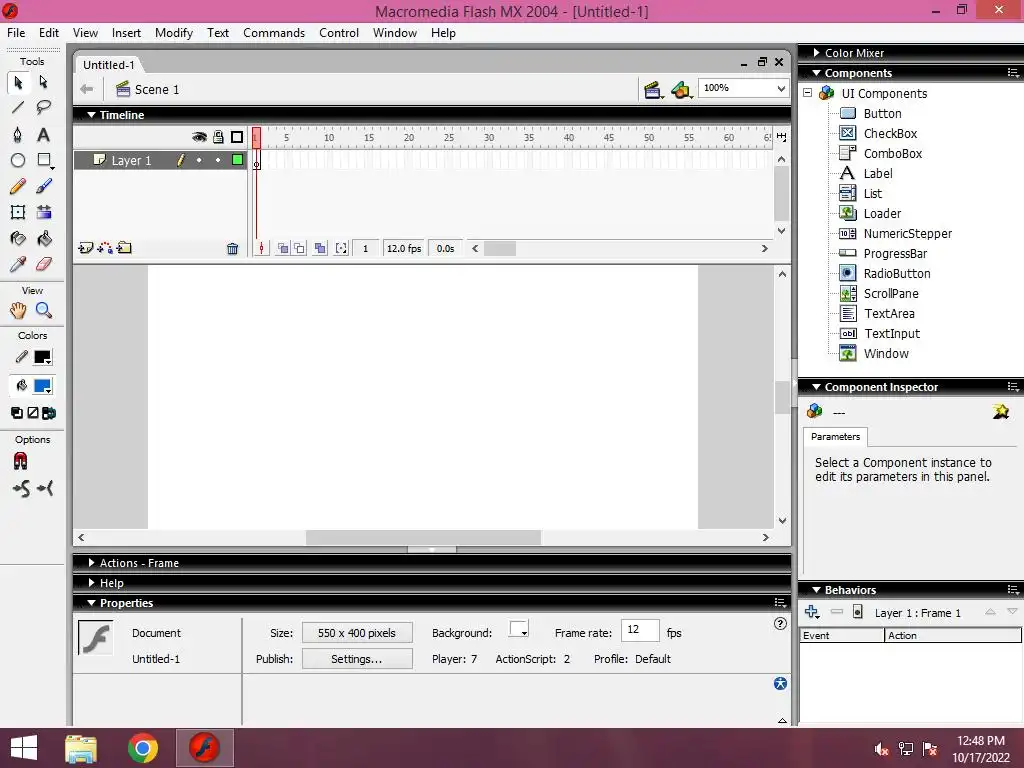Select the Hand tool

(18, 311)
